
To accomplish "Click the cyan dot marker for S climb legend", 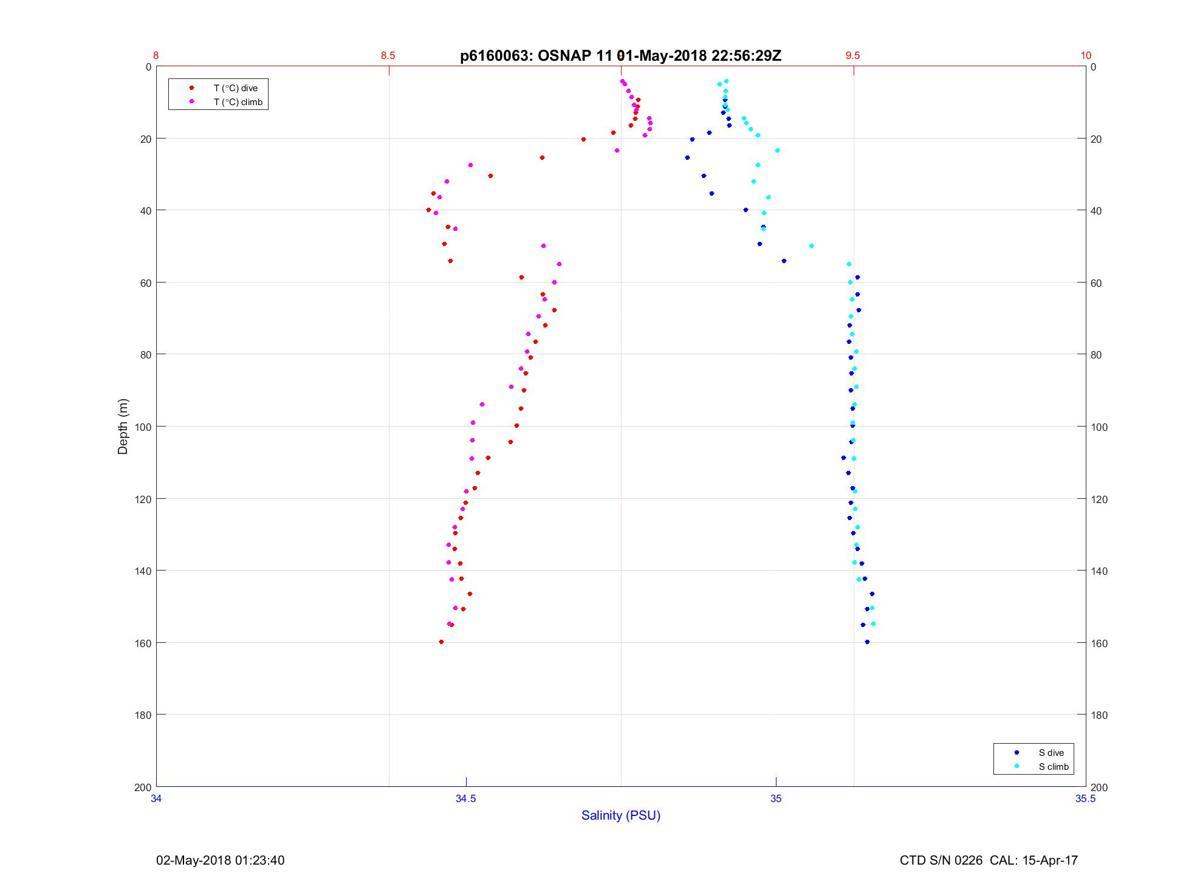I will [x=1017, y=767].
